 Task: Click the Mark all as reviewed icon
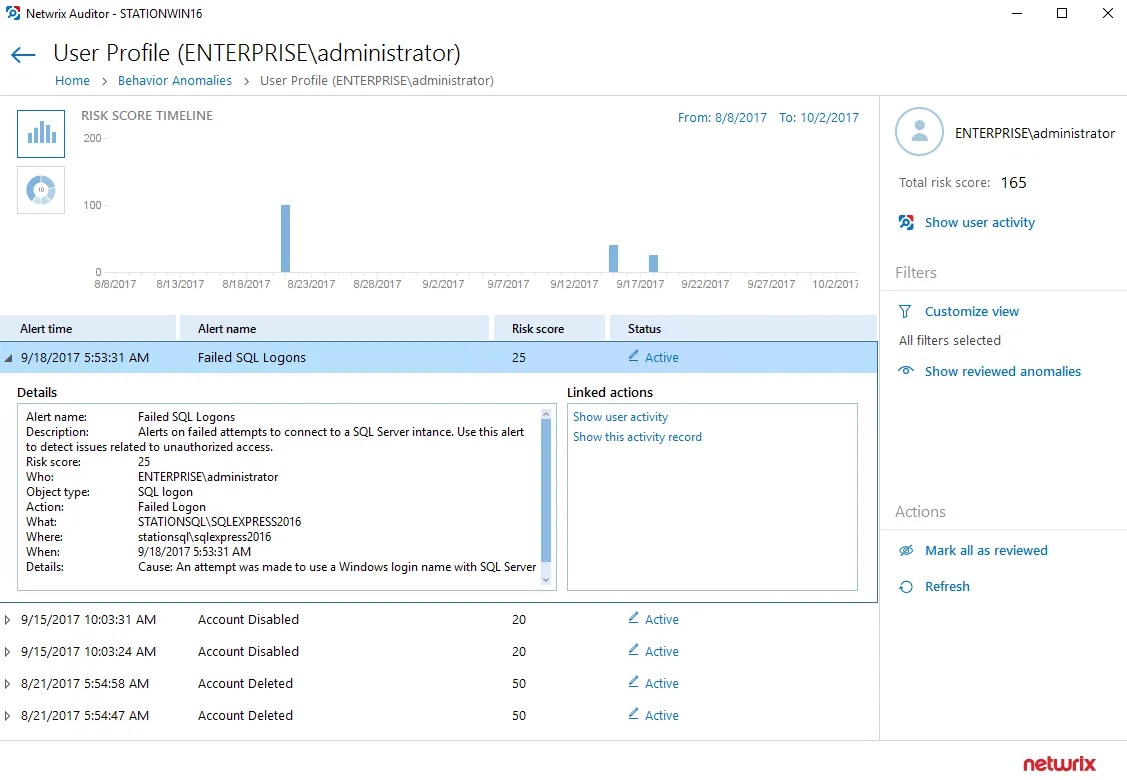(x=906, y=551)
